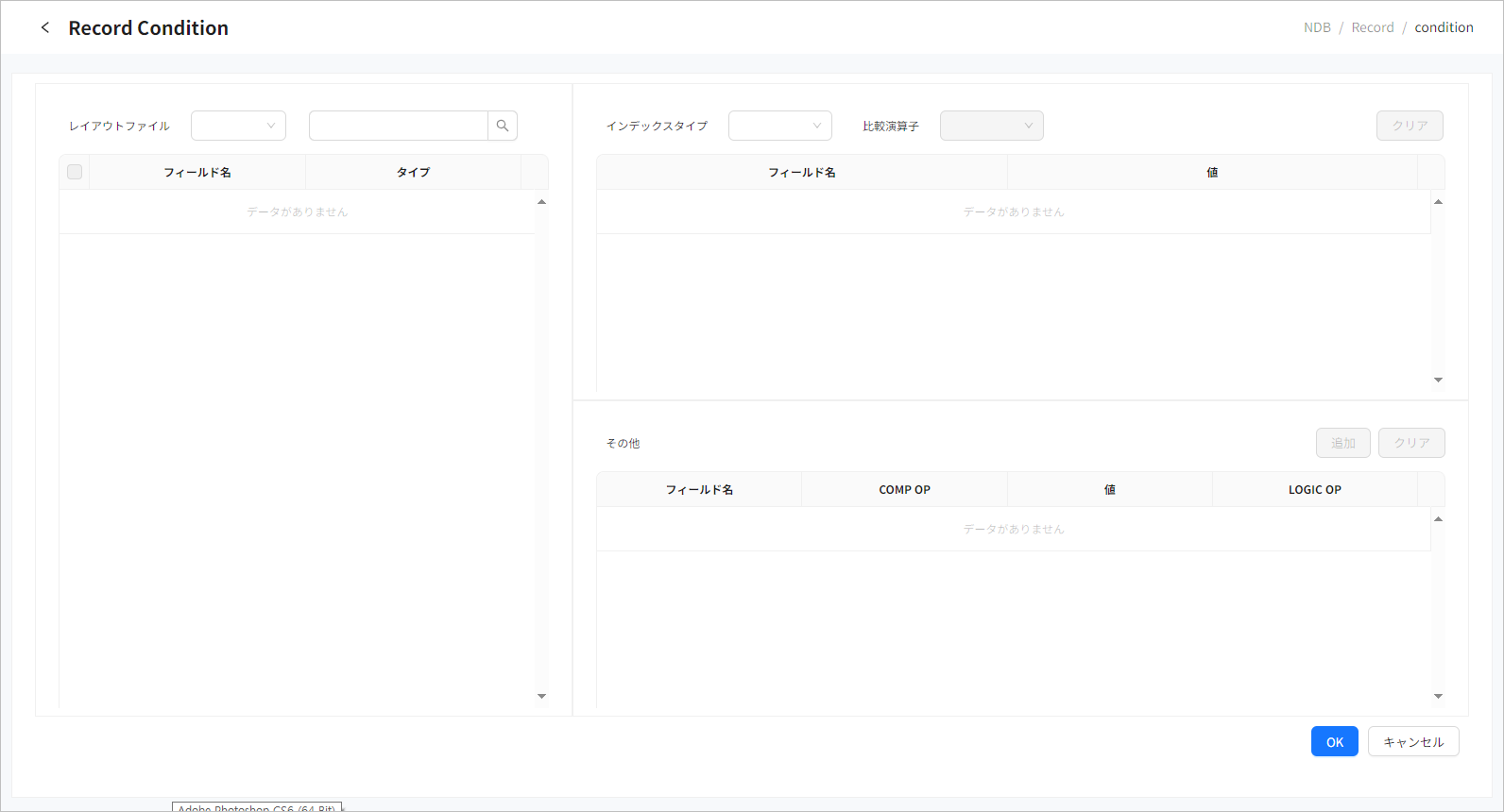This screenshot has height=812, width=1504.
Task: Focus the layout file search input field
Action: coord(398,126)
